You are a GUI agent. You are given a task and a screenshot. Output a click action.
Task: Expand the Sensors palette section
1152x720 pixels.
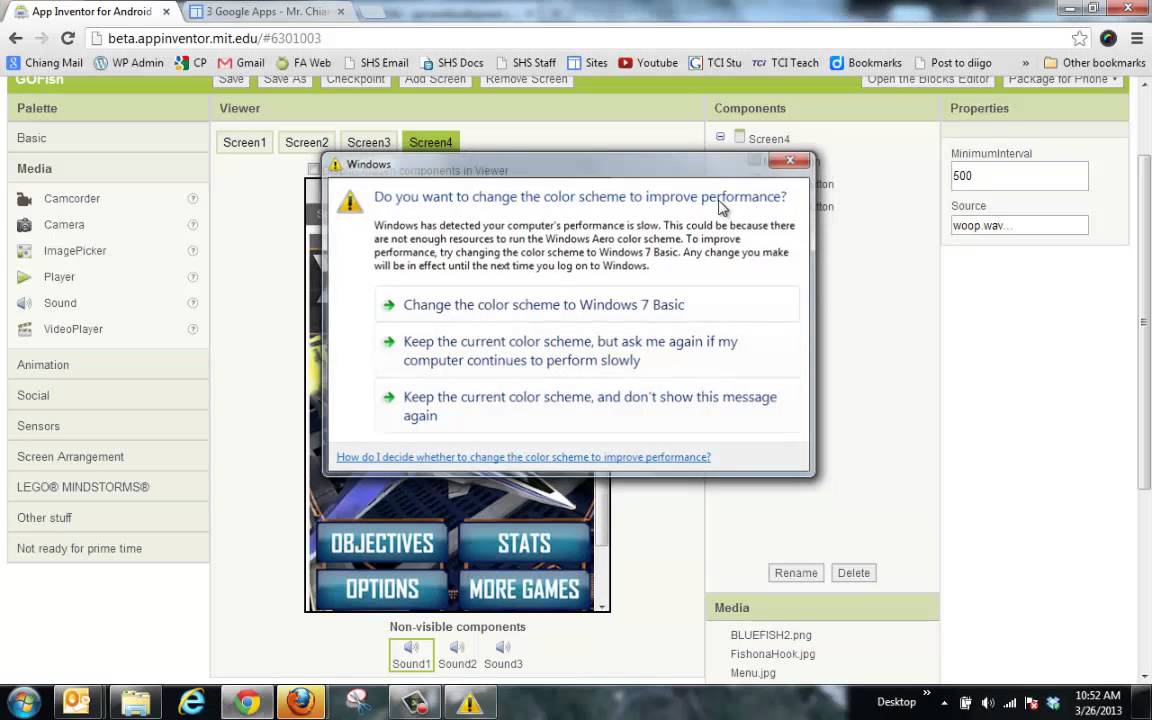click(x=108, y=426)
